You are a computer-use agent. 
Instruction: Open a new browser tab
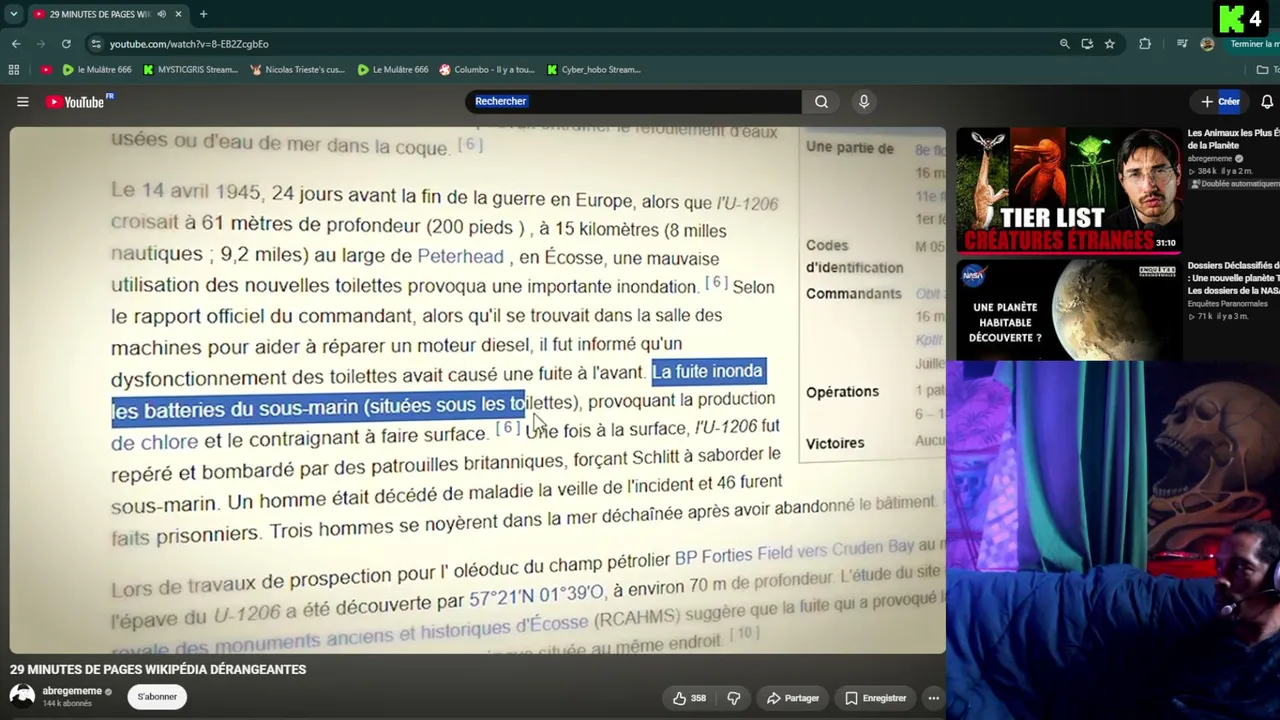(x=203, y=14)
